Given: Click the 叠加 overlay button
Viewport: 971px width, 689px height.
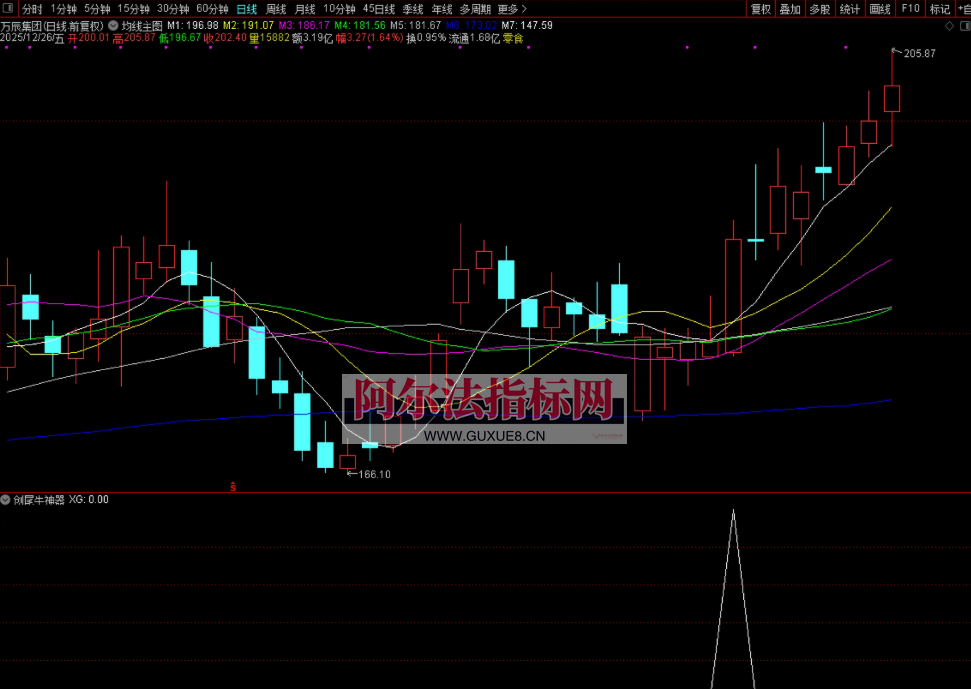Looking at the screenshot, I should pyautogui.click(x=790, y=9).
